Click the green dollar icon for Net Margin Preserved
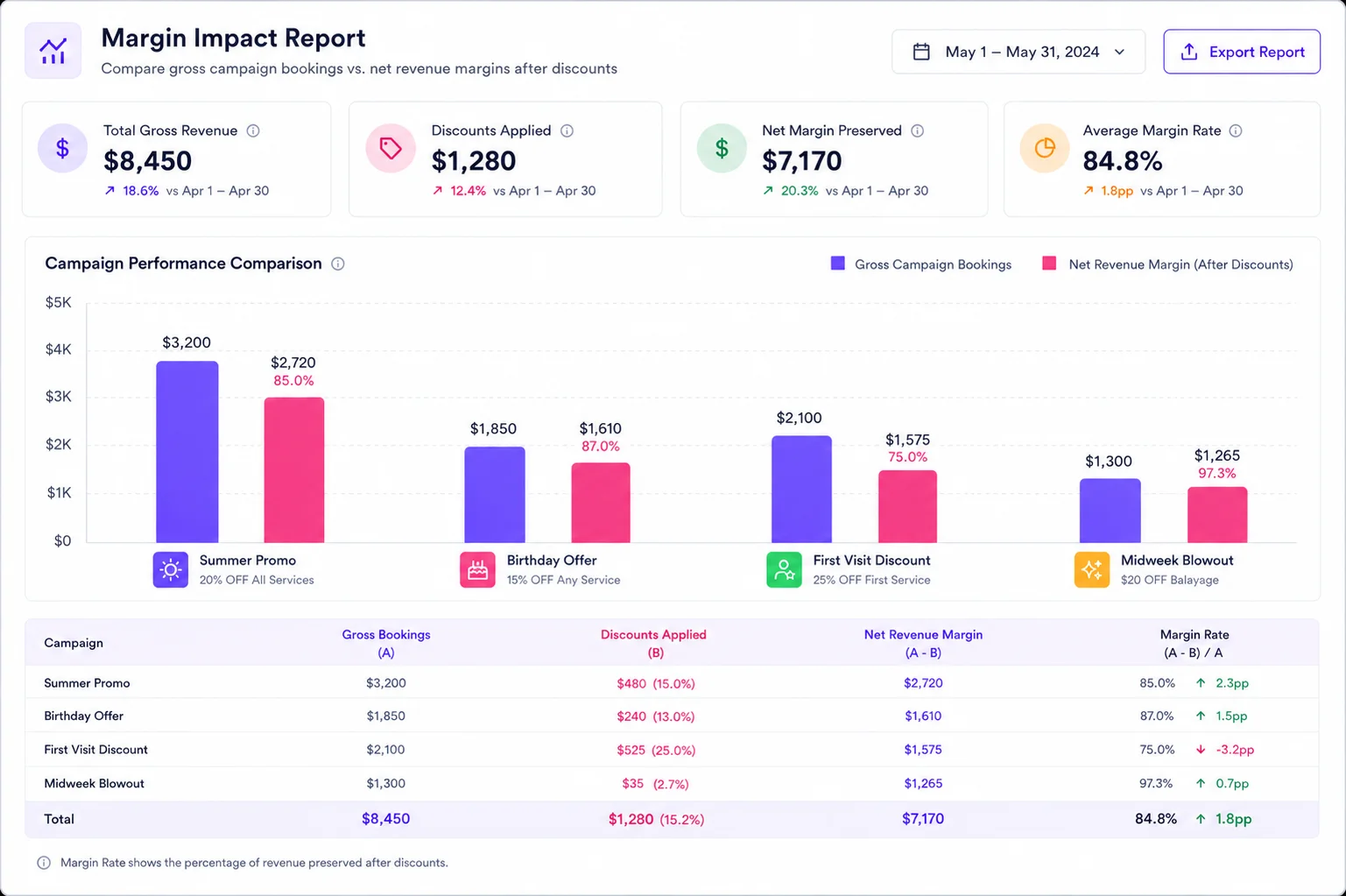1346x896 pixels. (722, 148)
